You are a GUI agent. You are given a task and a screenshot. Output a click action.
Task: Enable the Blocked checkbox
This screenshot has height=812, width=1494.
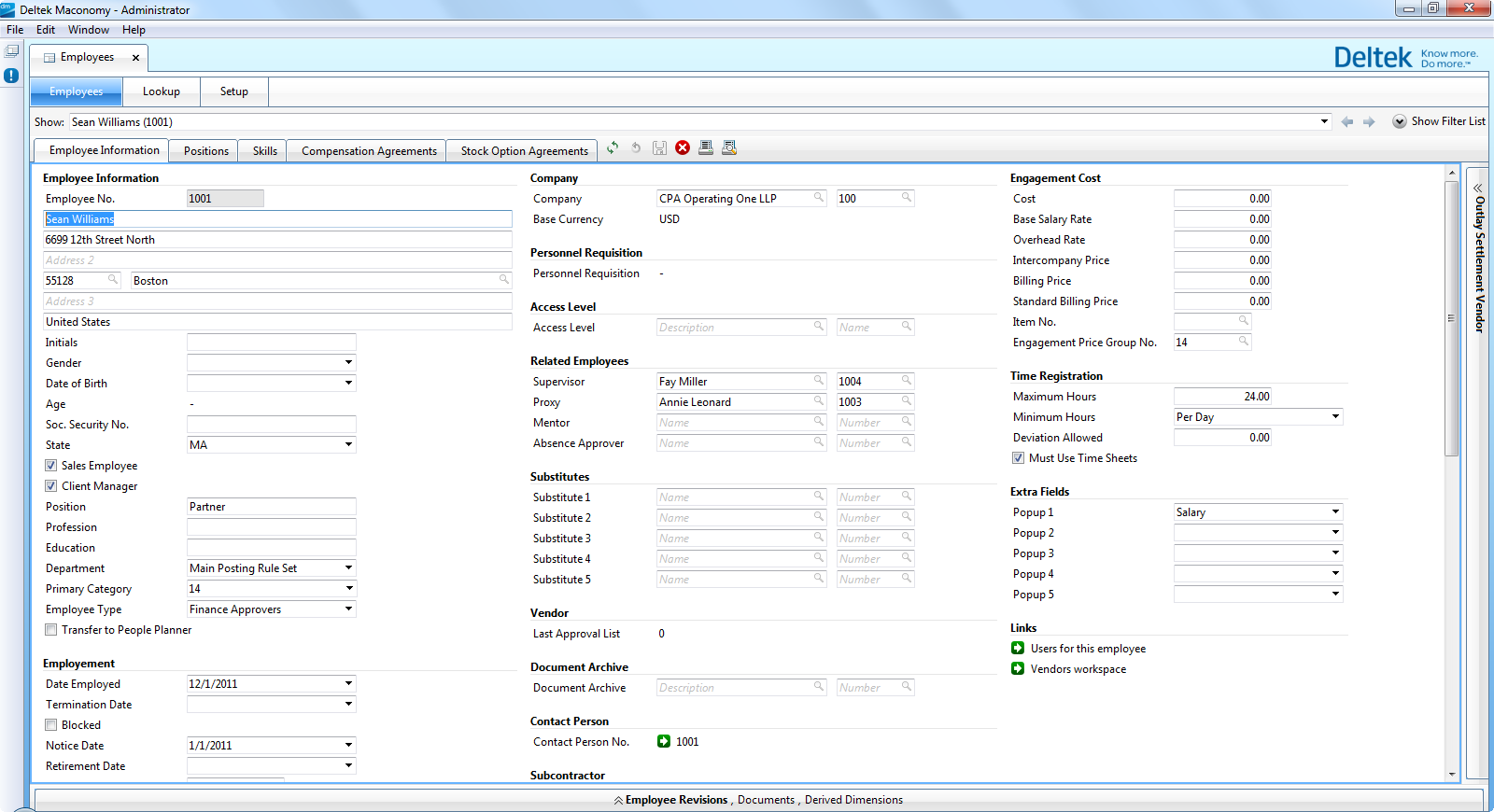pyautogui.click(x=51, y=725)
